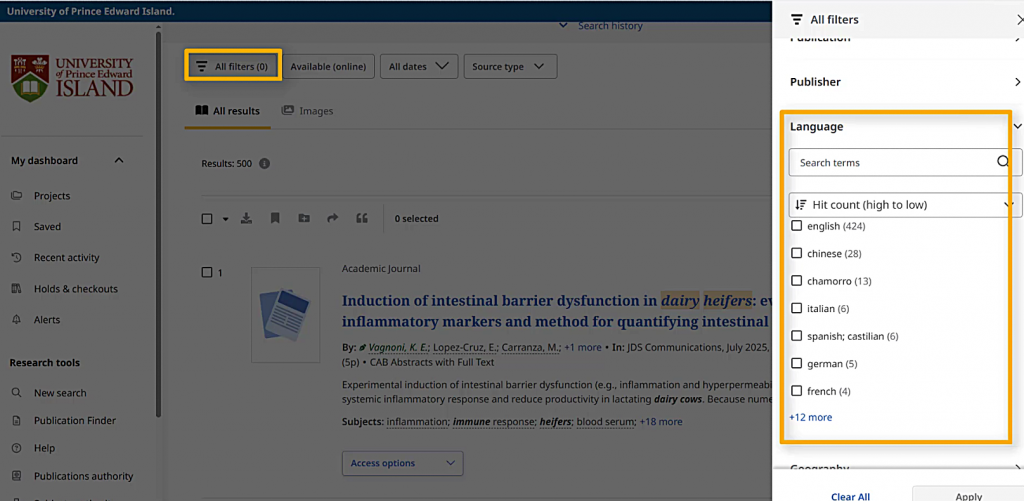Select result 1 checkbox

coord(207,272)
